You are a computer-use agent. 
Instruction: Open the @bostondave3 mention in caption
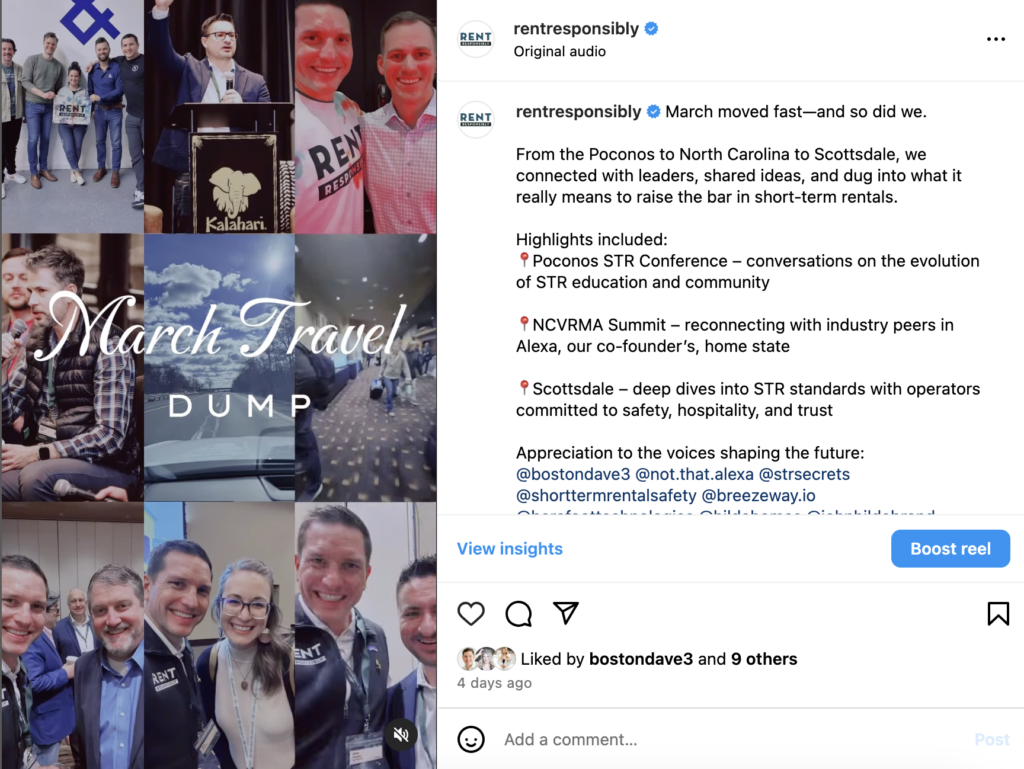coord(573,474)
